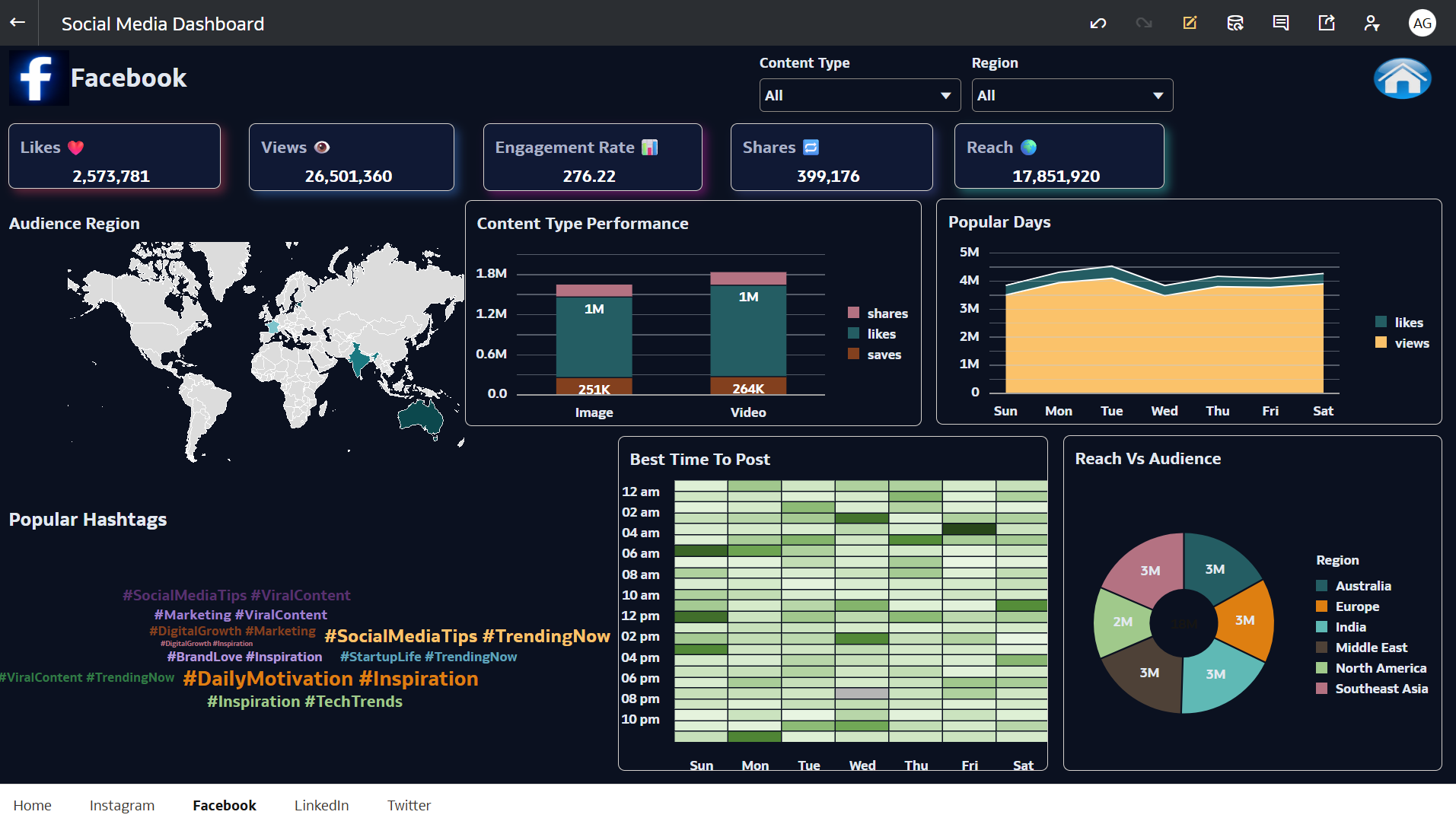Image resolution: width=1456 pixels, height=818 pixels.
Task: Click #ViralContent #TrendingNow hashtag
Action: [x=87, y=677]
